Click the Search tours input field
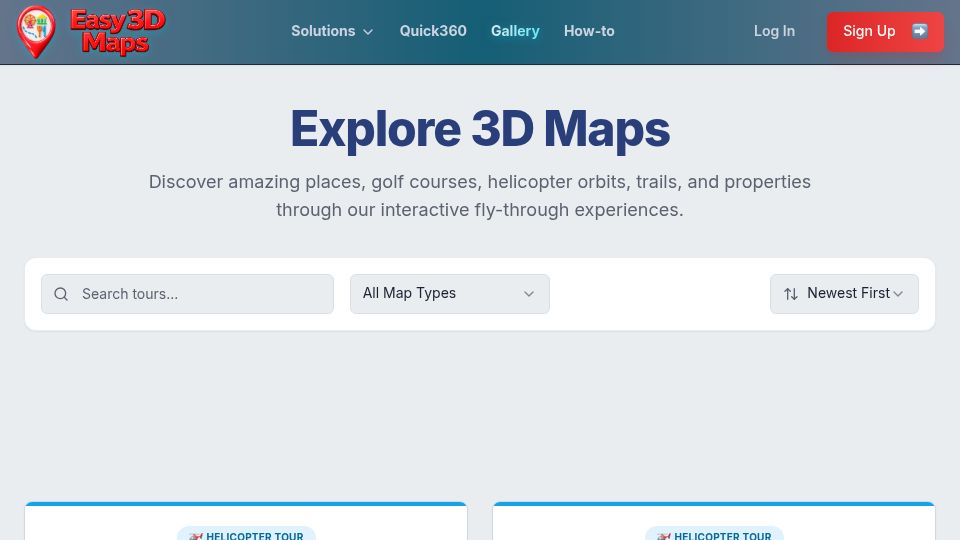Image resolution: width=960 pixels, height=540 pixels. pos(187,294)
